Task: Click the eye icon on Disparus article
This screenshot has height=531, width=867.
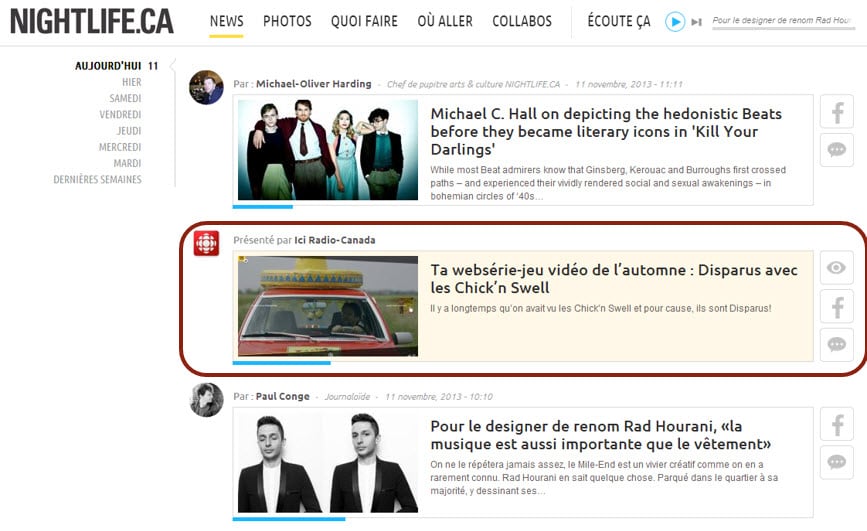Action: tap(836, 268)
